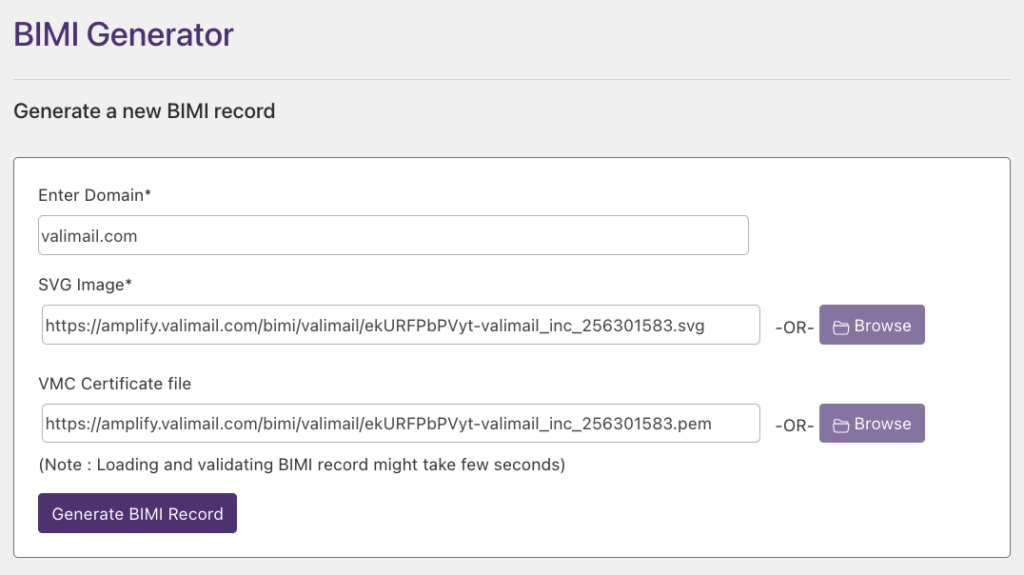This screenshot has height=575, width=1024.
Task: Click into the SVG Image URL field
Action: (400, 326)
